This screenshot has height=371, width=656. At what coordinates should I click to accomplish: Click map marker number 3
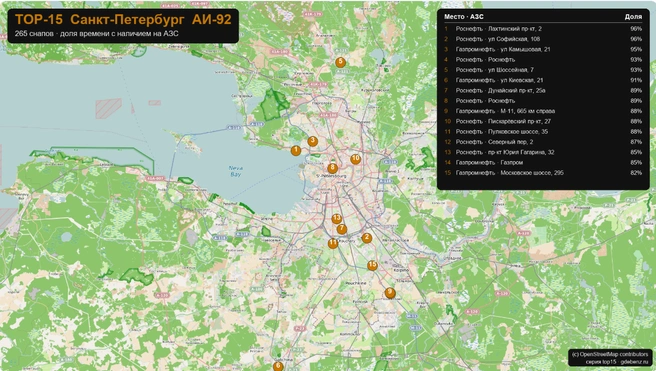[313, 141]
